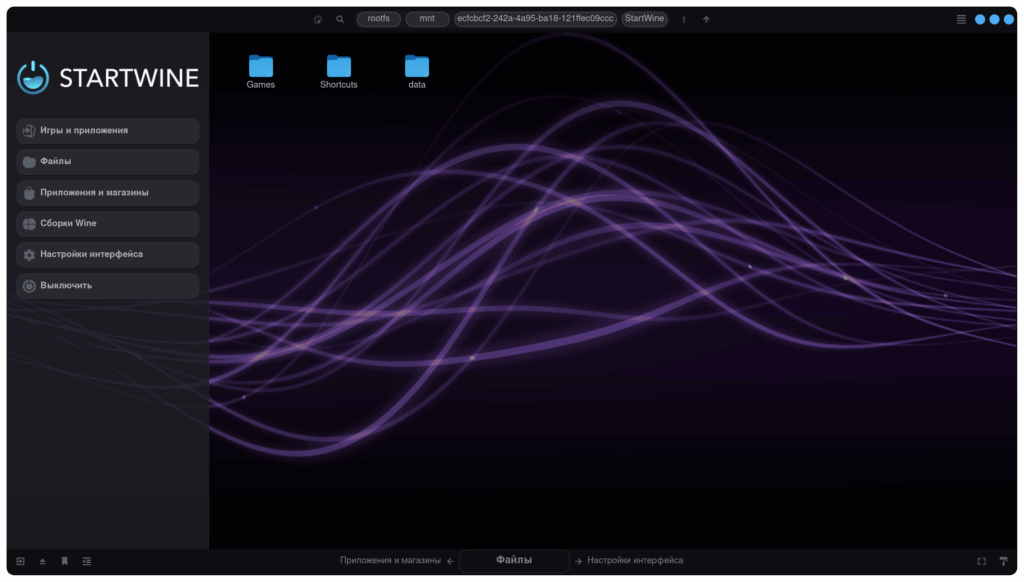Click the indented list icon in bottom bar
1024x582 pixels.
tap(87, 561)
